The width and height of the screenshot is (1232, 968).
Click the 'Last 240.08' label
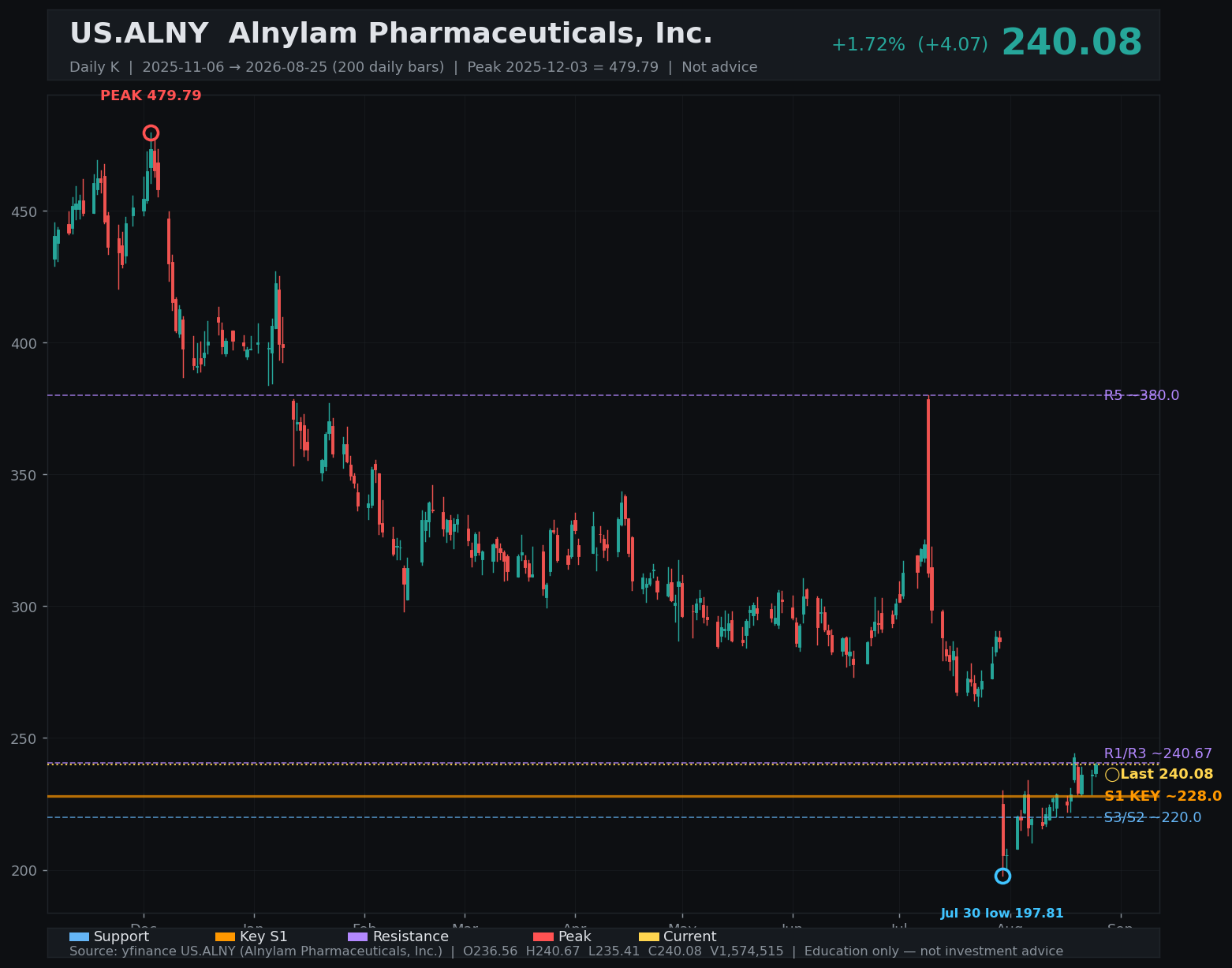[1167, 774]
